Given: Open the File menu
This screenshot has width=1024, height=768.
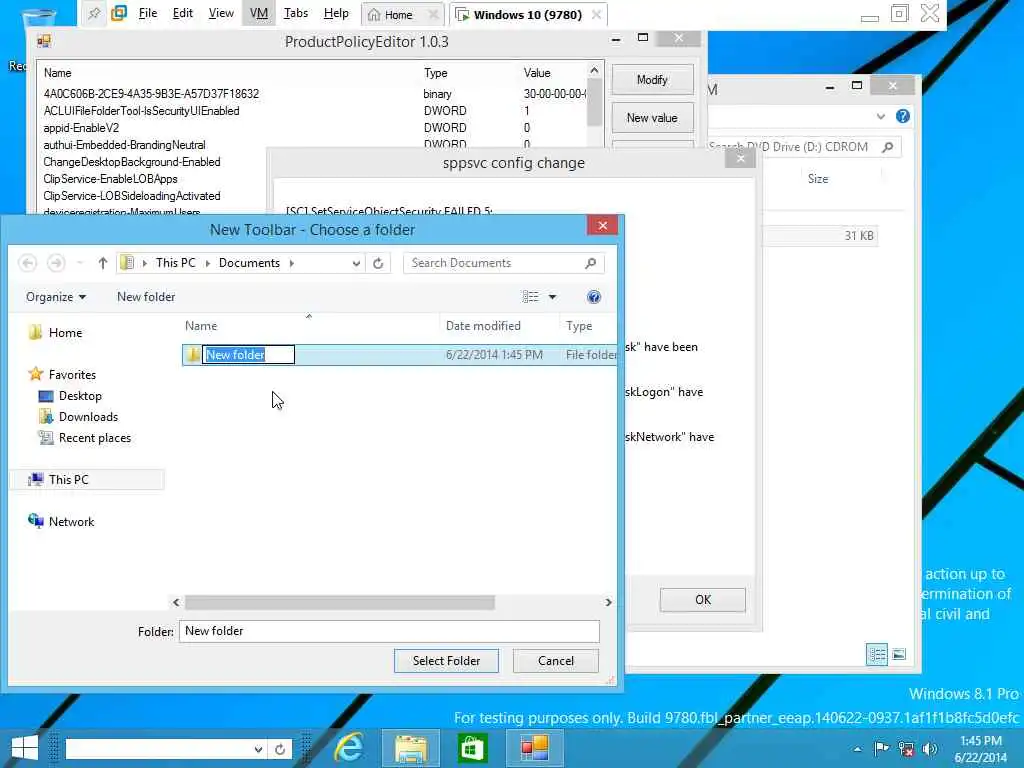Looking at the screenshot, I should 148,13.
